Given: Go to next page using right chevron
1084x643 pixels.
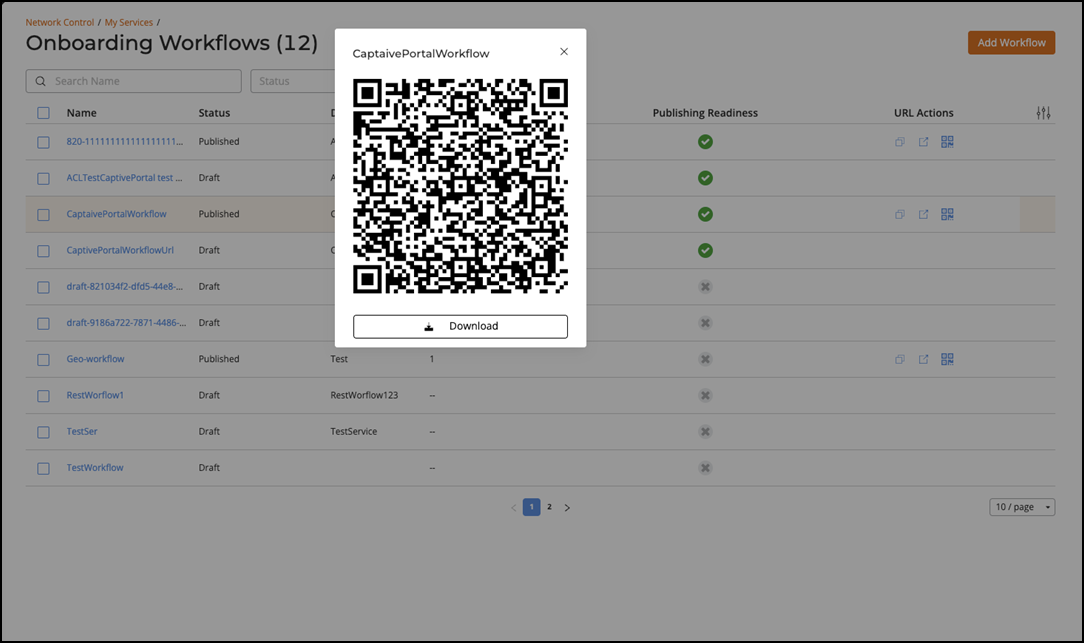Looking at the screenshot, I should (567, 508).
